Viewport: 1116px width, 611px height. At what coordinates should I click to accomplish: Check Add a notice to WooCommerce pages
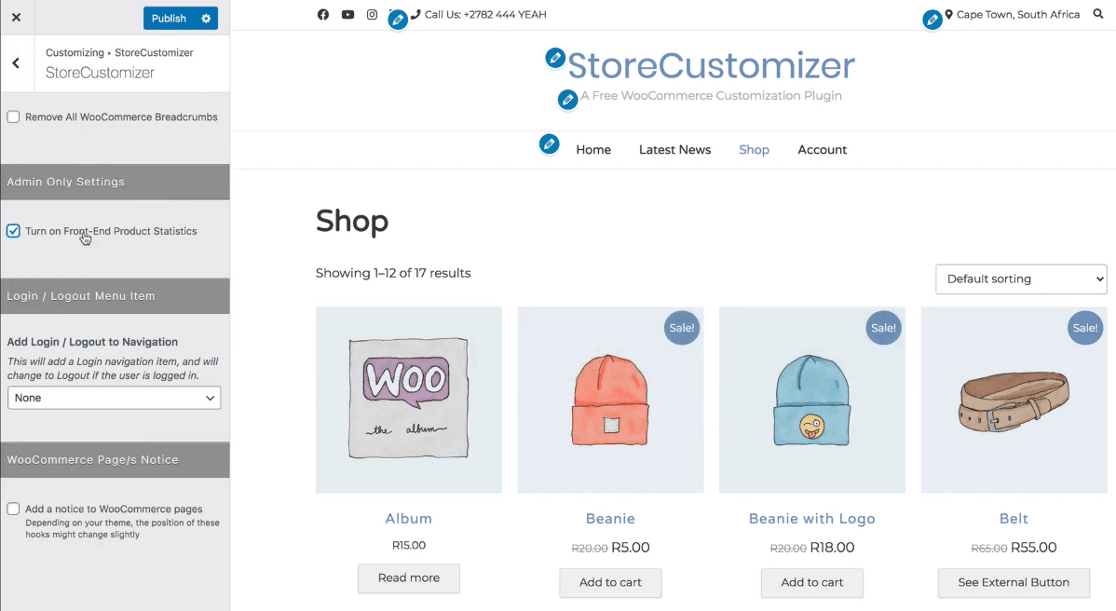(x=14, y=508)
